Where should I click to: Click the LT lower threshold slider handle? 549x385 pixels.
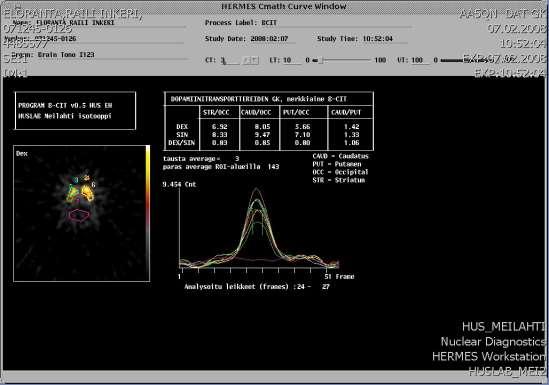321,61
